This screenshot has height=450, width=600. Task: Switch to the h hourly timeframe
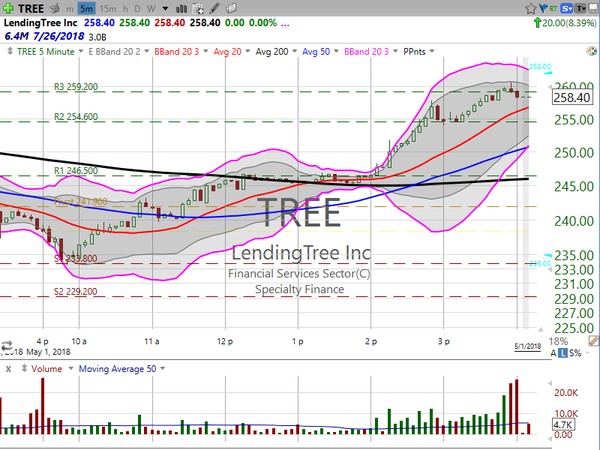[125, 8]
